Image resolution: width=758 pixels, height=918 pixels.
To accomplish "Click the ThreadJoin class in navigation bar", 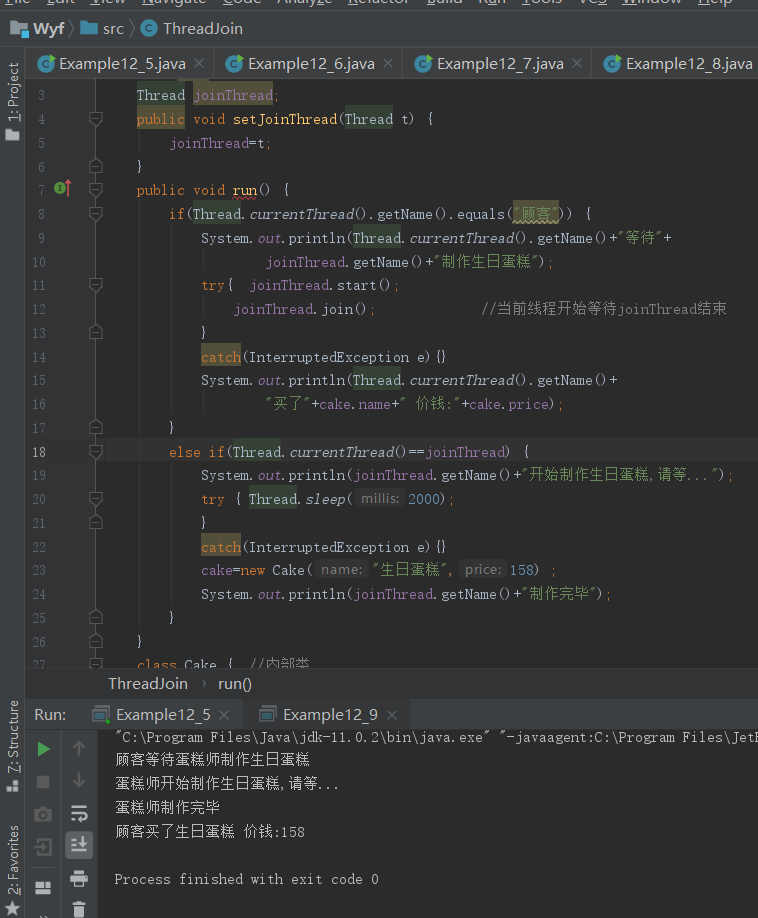I will (192, 28).
